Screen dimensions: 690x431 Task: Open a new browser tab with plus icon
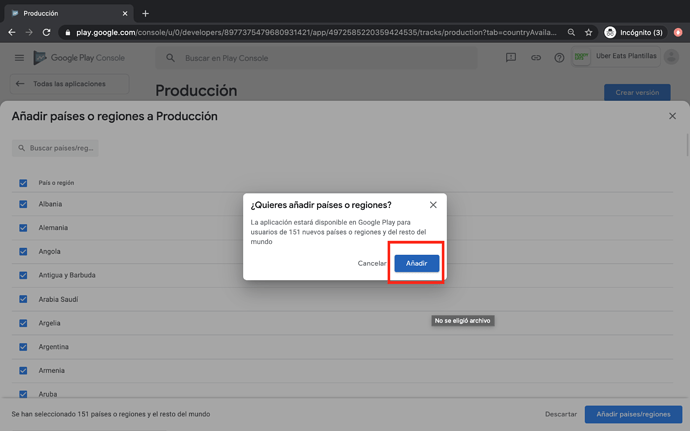[145, 14]
